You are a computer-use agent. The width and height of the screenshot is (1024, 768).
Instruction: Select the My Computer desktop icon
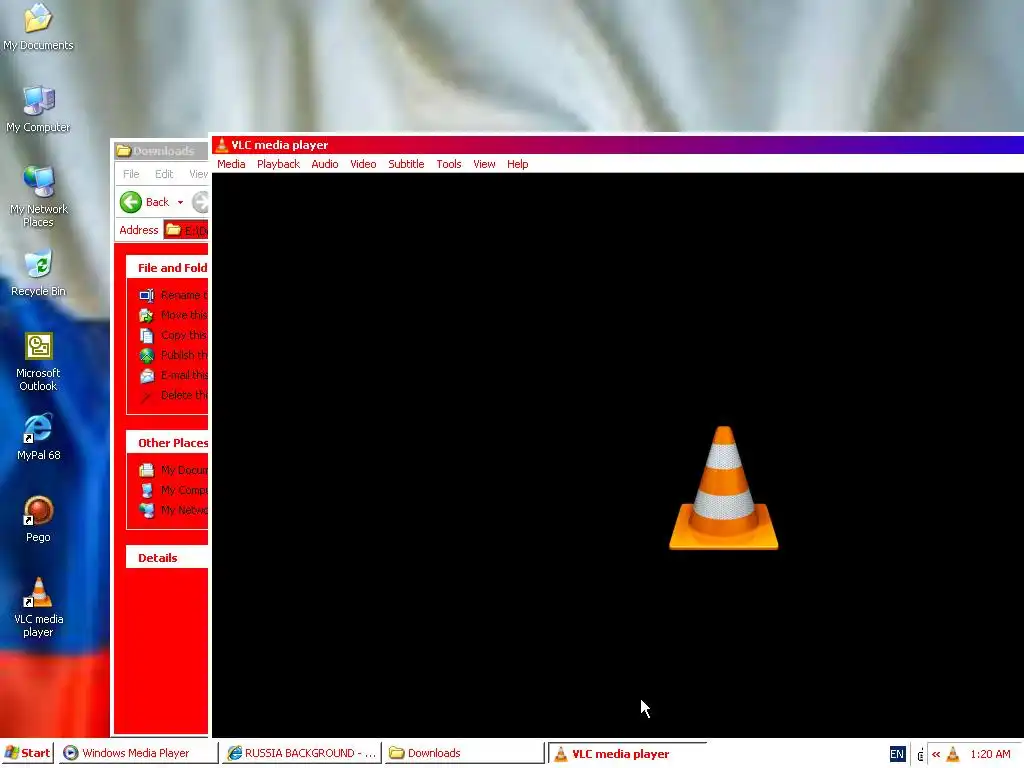(38, 109)
